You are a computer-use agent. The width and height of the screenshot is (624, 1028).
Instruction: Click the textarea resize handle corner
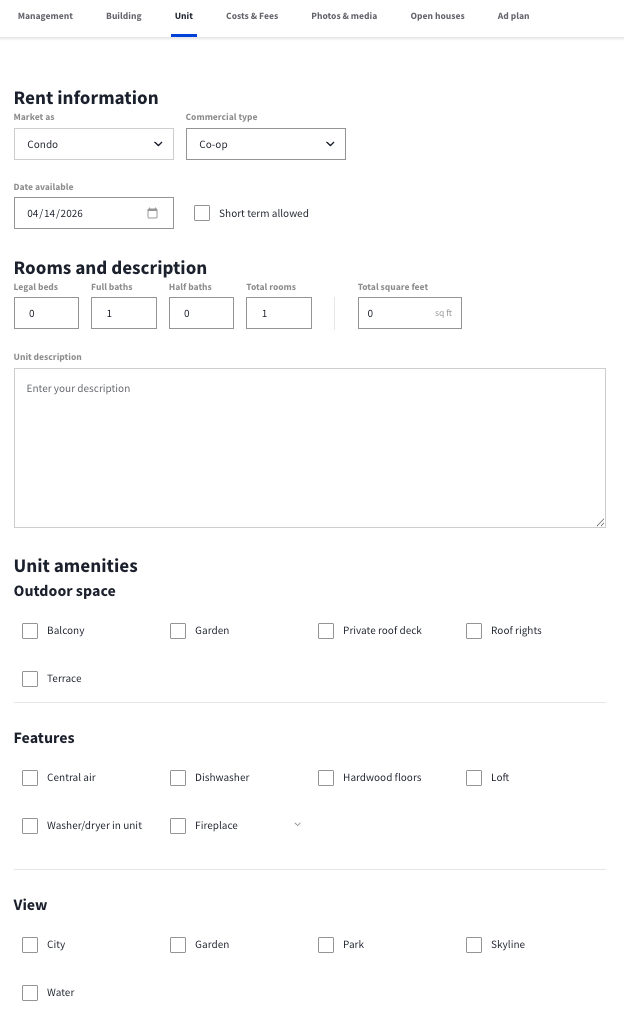600,523
